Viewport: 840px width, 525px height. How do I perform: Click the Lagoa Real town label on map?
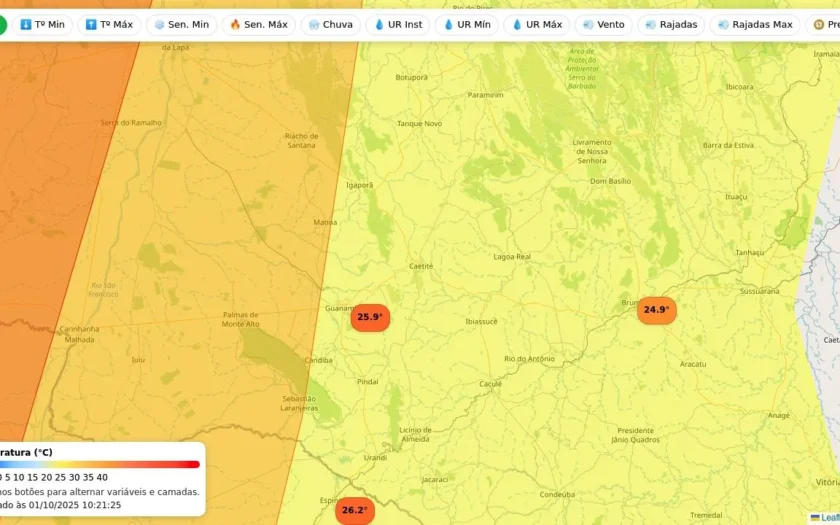click(x=511, y=257)
